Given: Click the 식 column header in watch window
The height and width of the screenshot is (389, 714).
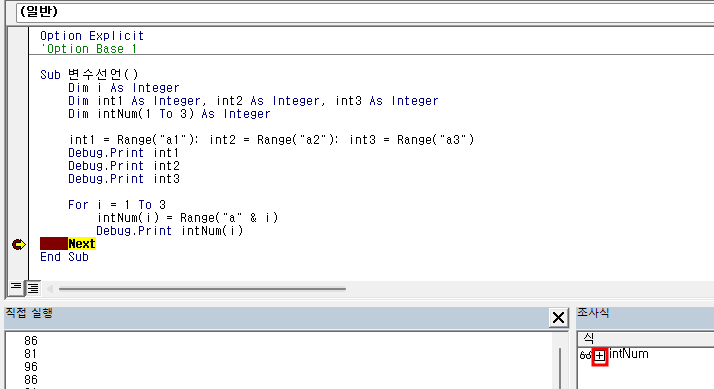Looking at the screenshot, I should [x=646, y=338].
